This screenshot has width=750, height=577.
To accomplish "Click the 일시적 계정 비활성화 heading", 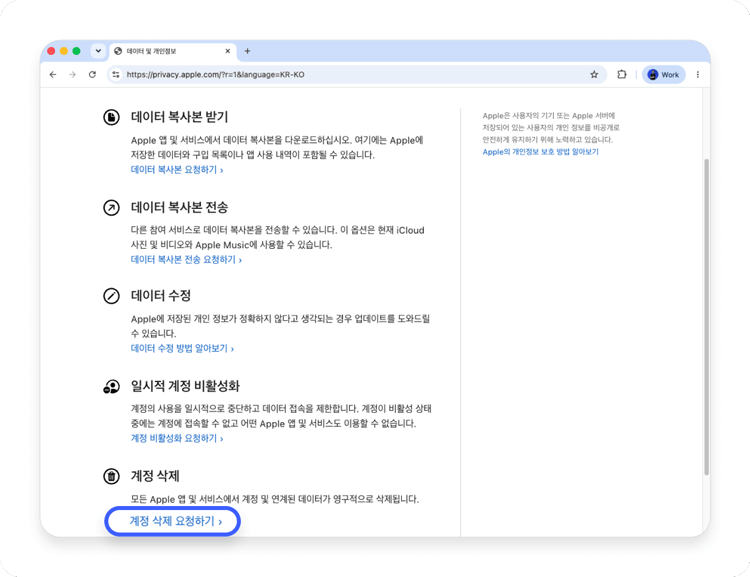I will [x=185, y=386].
